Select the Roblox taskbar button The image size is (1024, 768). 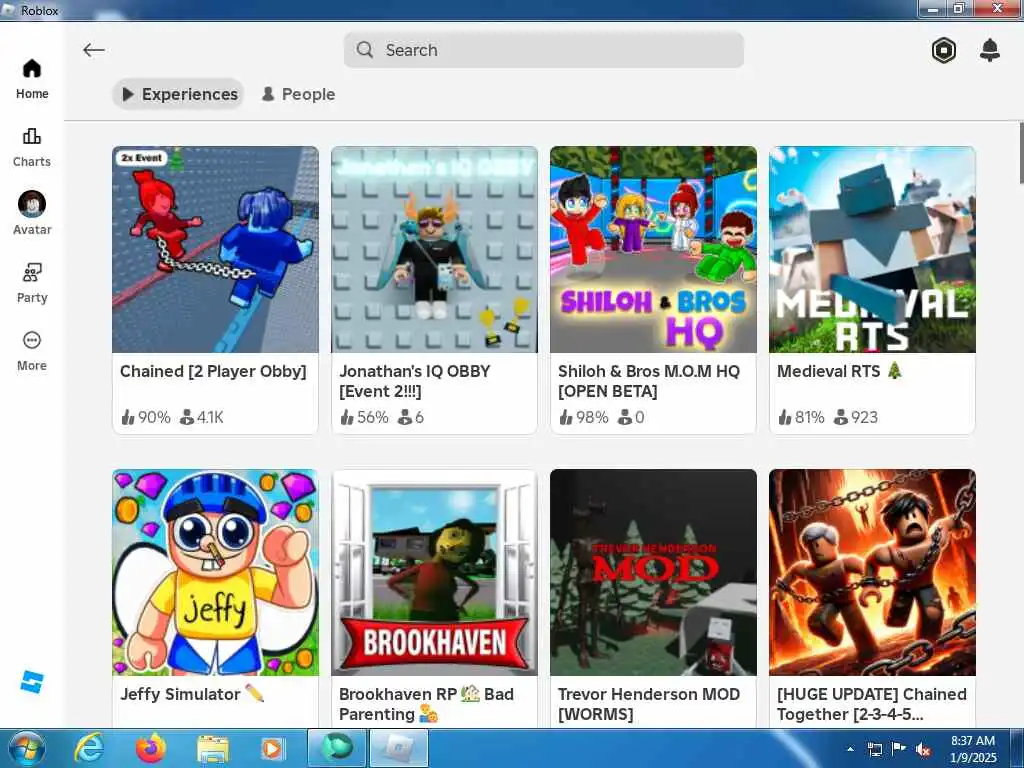click(399, 748)
